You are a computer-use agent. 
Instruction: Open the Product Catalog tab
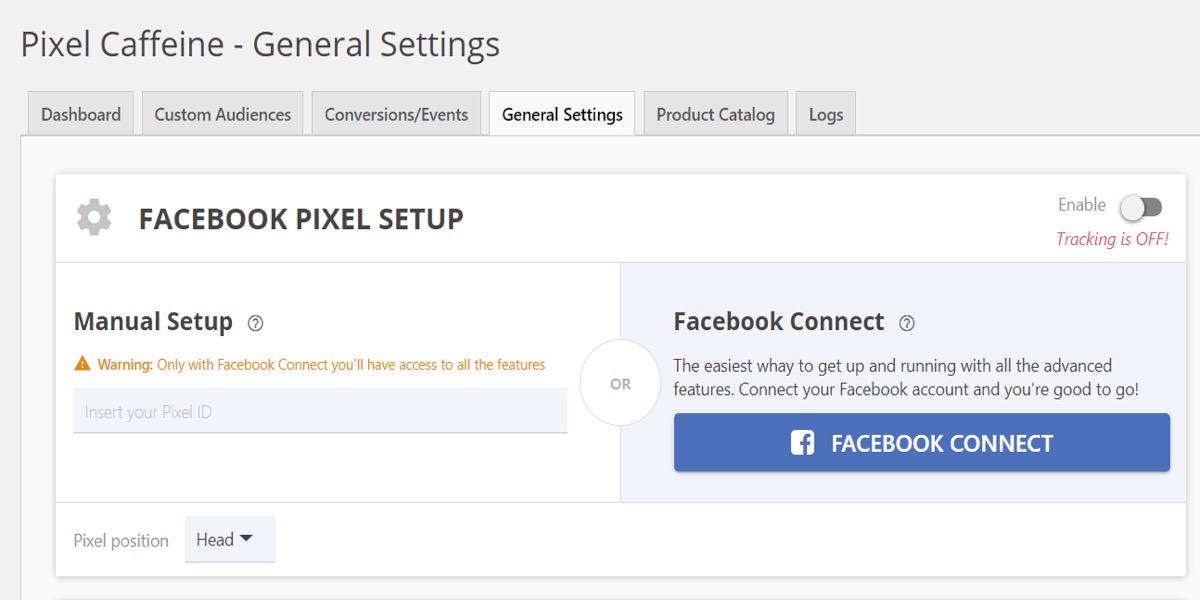pos(715,114)
